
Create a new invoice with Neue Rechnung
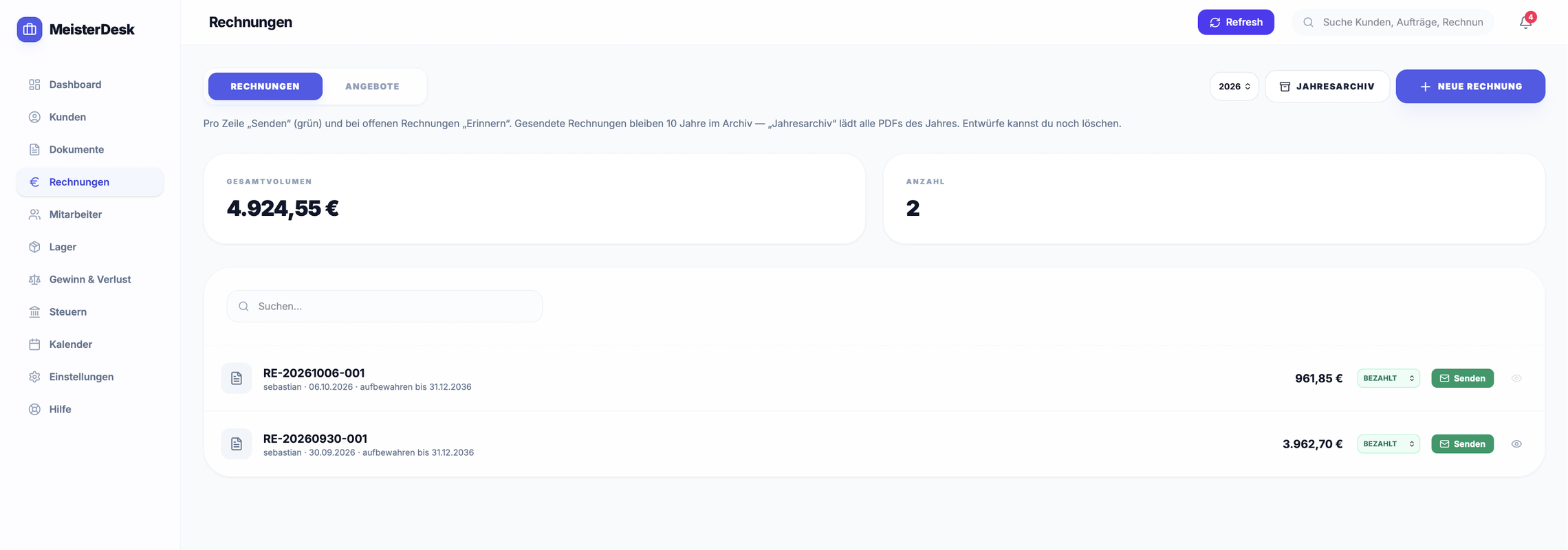point(1470,87)
